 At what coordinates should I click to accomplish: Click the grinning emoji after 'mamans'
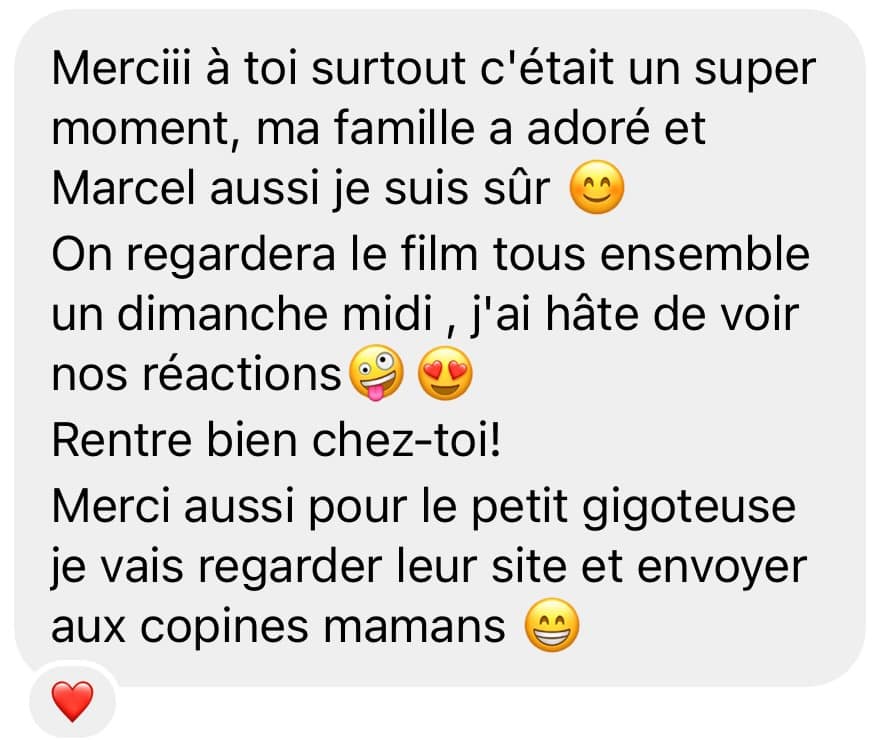[x=551, y=625]
